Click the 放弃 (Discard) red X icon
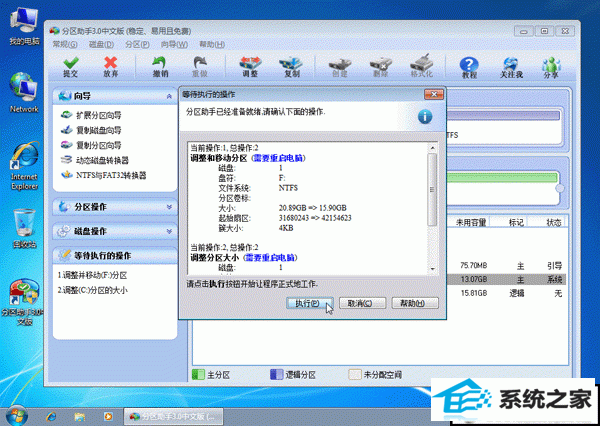The width and height of the screenshot is (600, 426). tap(111, 66)
